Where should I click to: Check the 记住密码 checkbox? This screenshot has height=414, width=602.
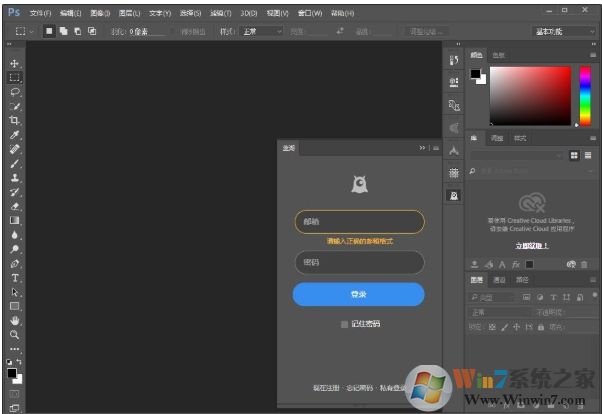[x=344, y=324]
